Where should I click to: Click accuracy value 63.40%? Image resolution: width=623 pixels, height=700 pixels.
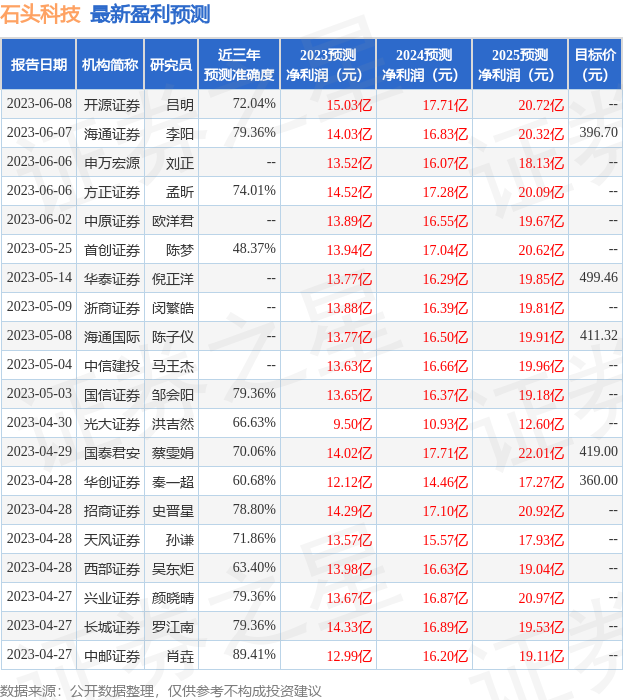[254, 568]
